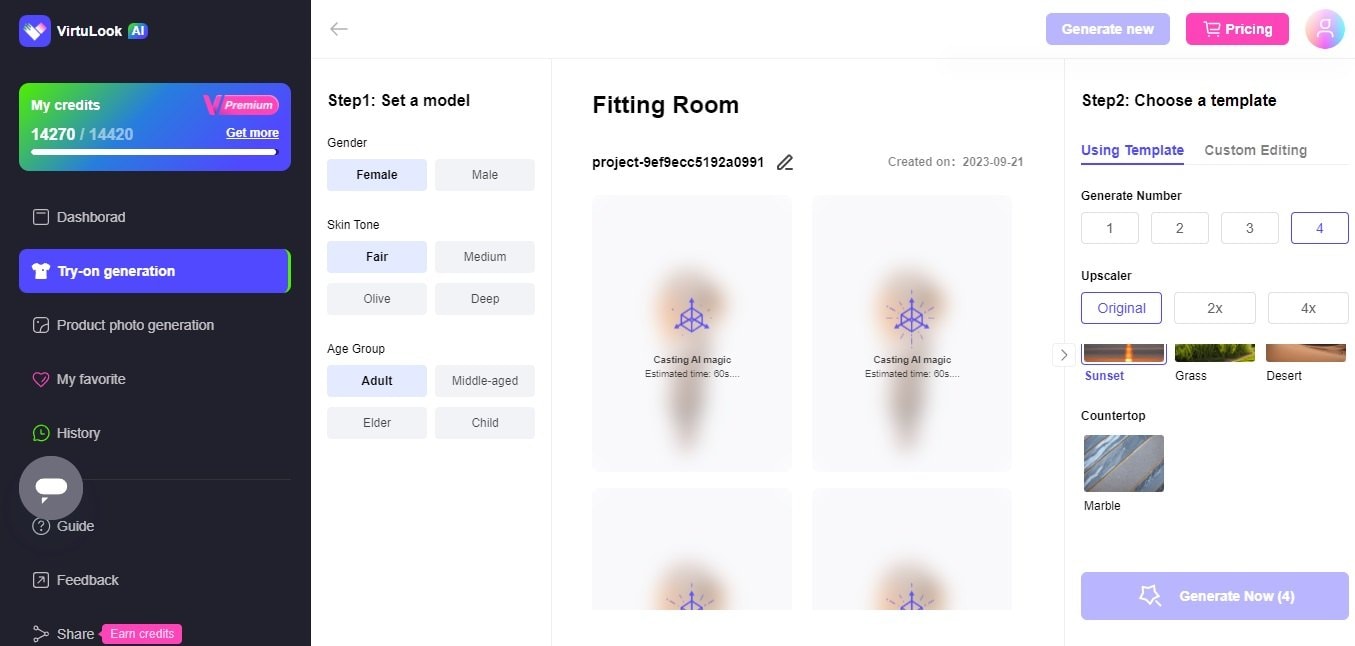Click the 14270 / 14420 credits text

pyautogui.click(x=82, y=134)
